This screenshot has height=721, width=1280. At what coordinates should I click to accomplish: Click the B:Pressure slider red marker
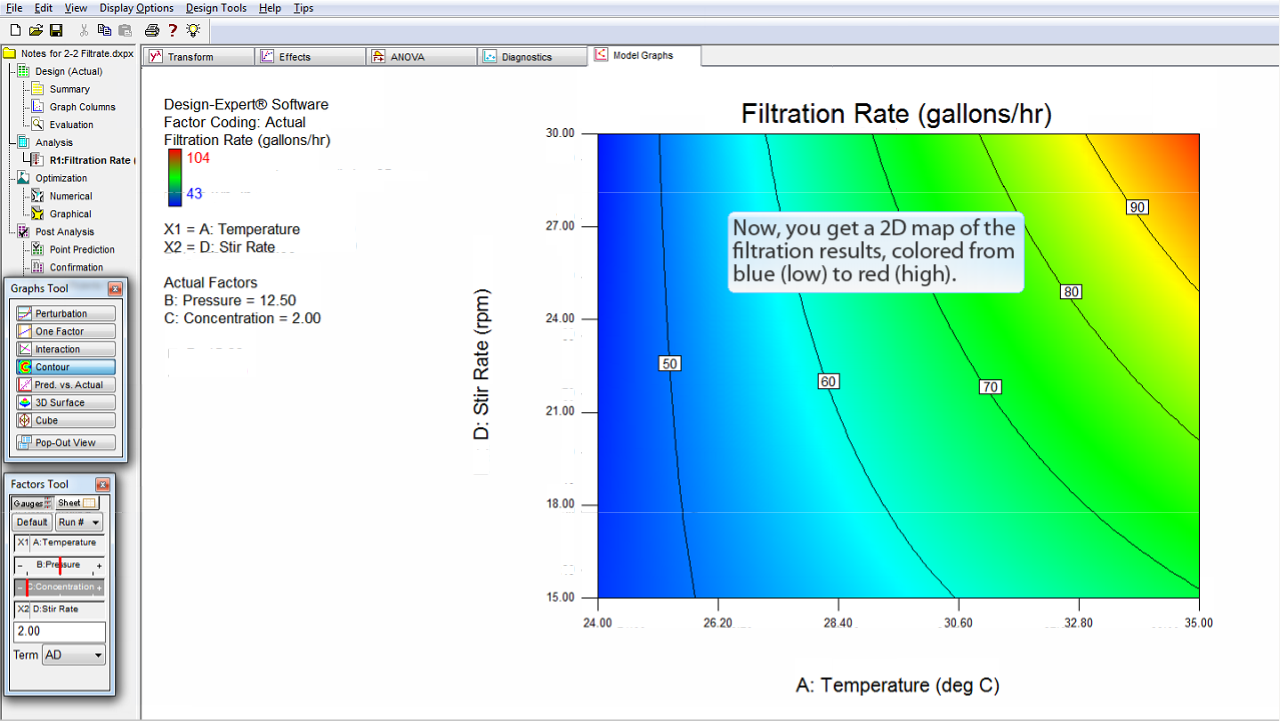(60, 565)
